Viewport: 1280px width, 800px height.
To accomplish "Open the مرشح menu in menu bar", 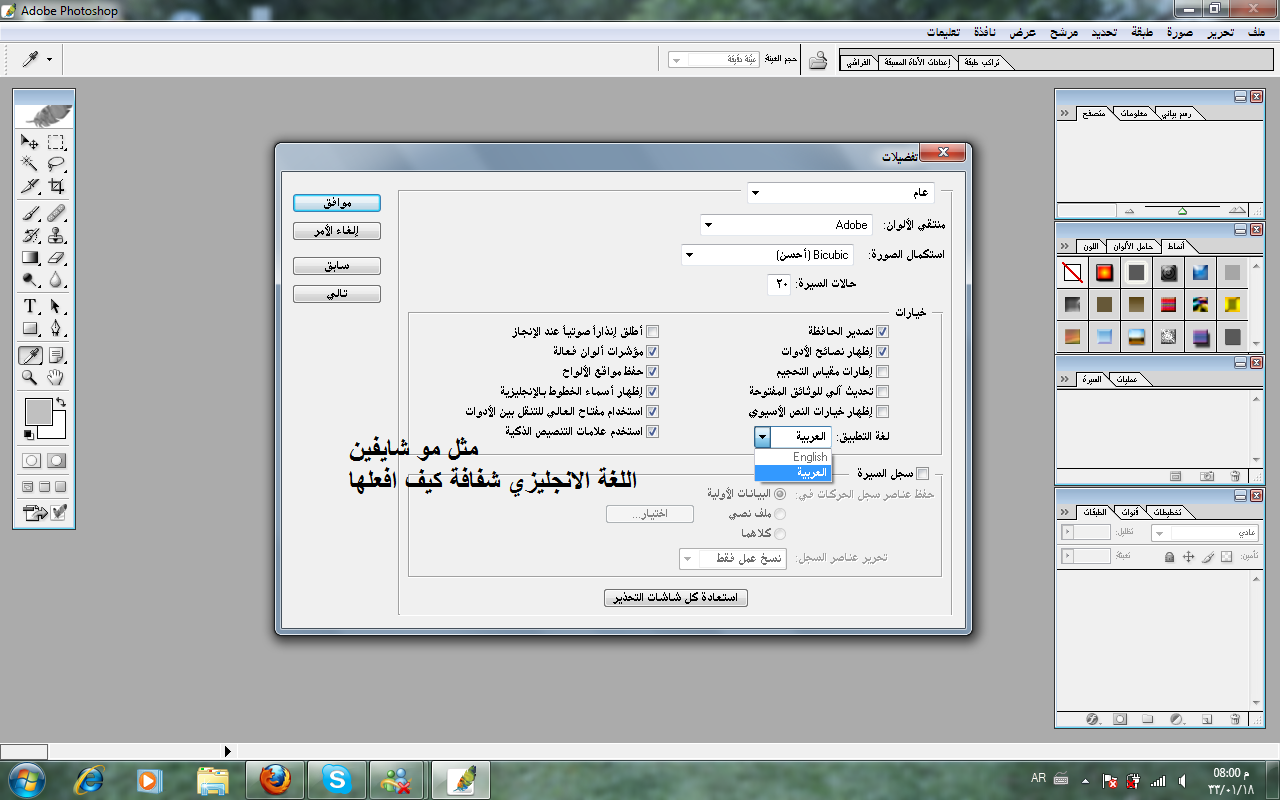I will pos(1063,32).
